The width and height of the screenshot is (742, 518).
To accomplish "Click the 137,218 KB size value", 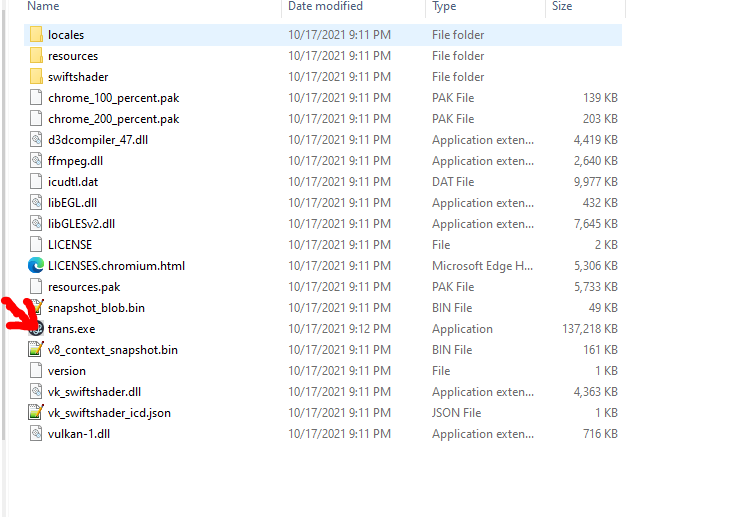I will 590,329.
